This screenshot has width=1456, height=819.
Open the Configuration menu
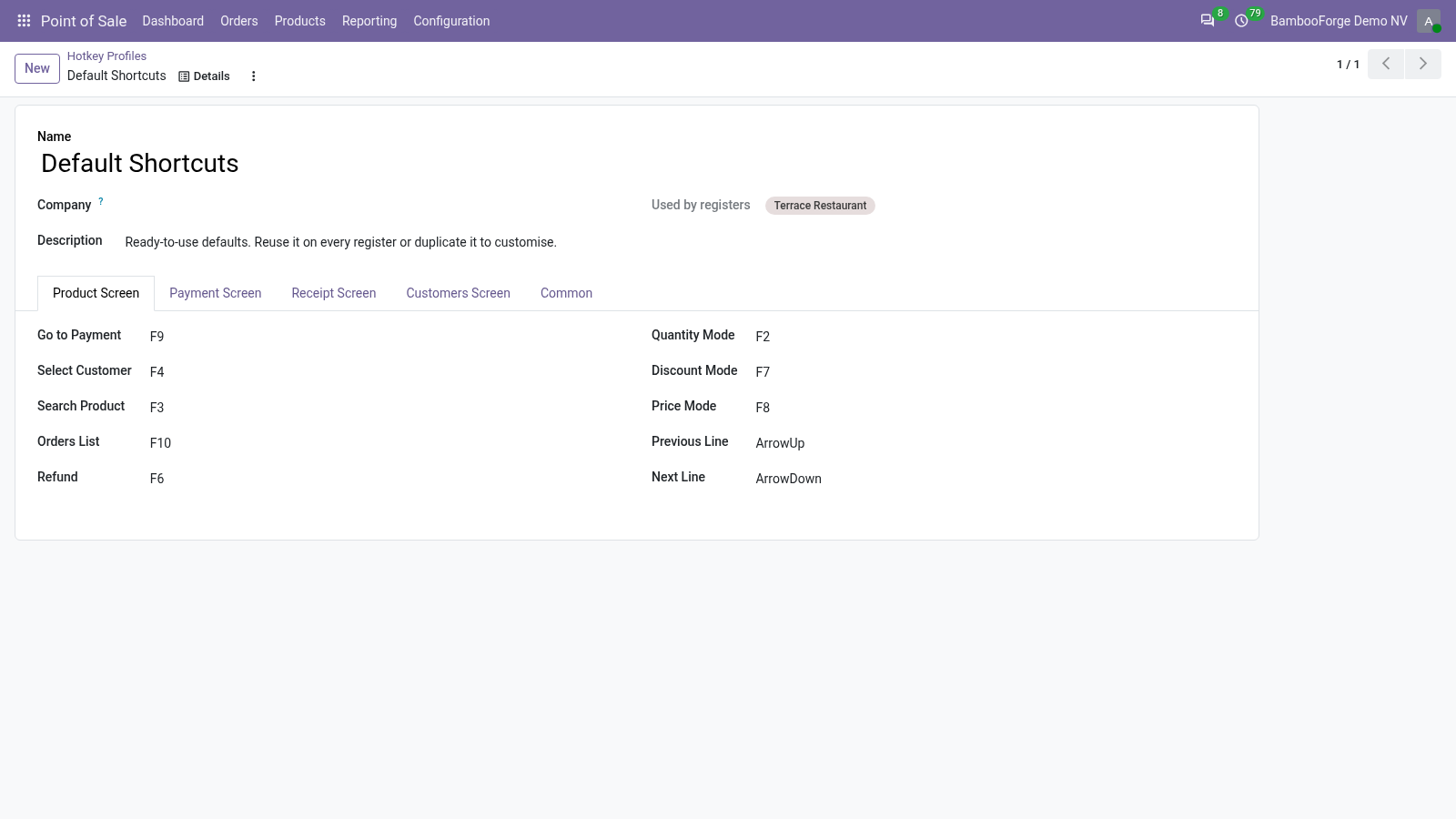pos(451,21)
